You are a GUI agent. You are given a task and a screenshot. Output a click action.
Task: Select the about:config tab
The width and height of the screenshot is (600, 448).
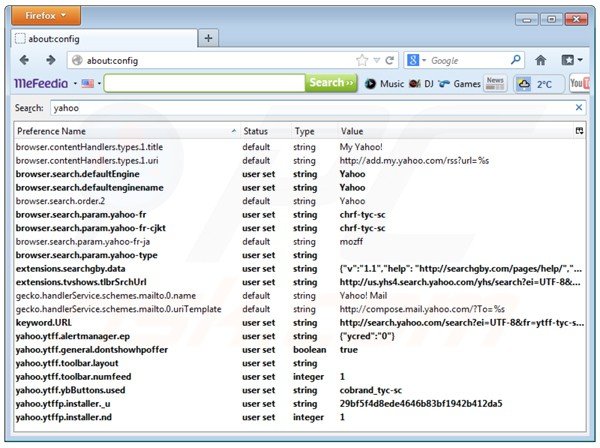pyautogui.click(x=104, y=39)
